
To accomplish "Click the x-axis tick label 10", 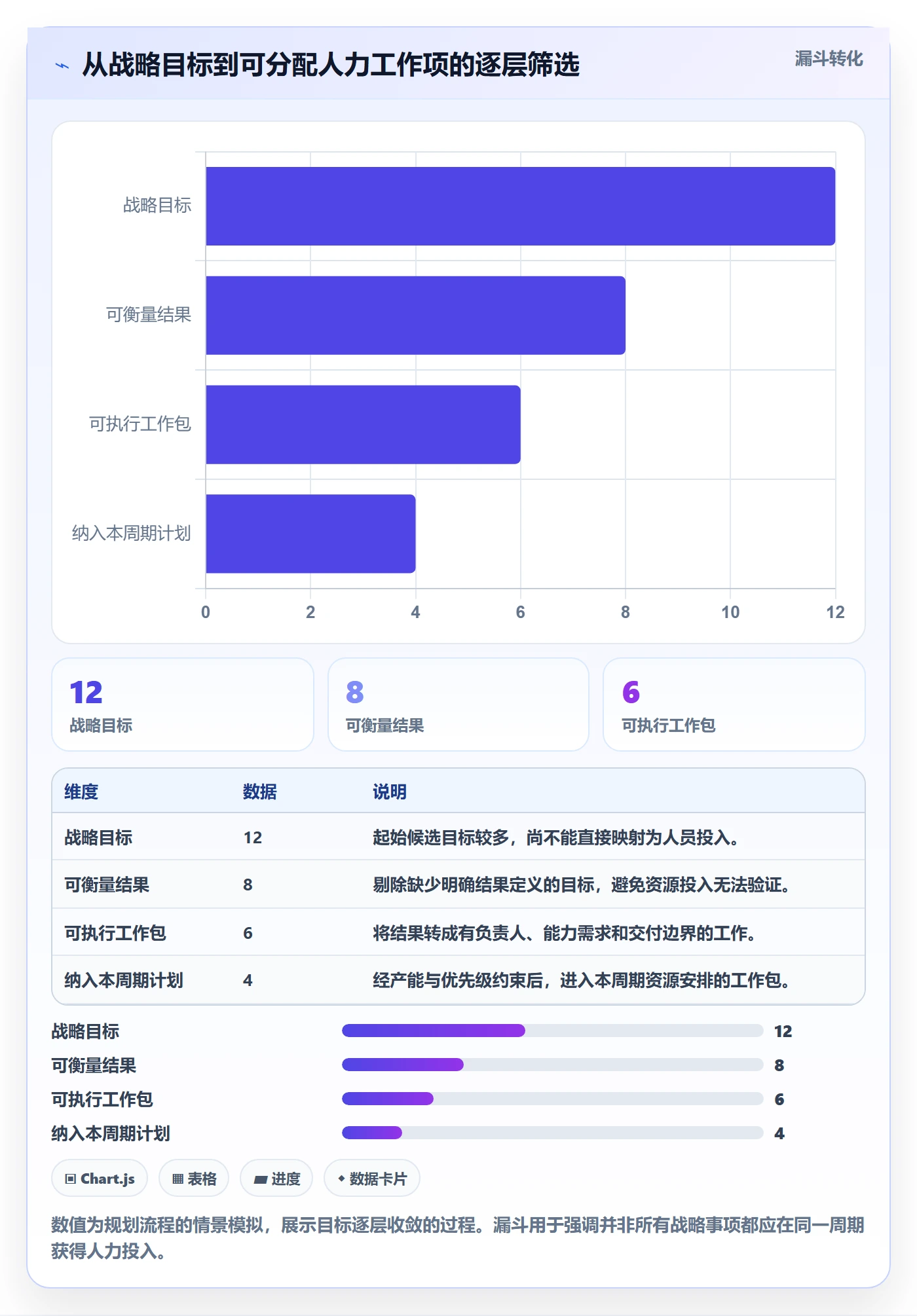I will (730, 612).
